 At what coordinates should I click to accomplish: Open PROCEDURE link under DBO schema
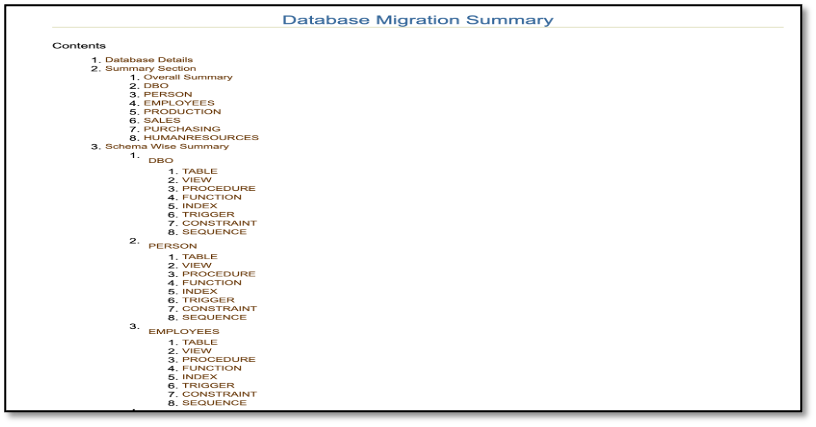click(x=219, y=189)
